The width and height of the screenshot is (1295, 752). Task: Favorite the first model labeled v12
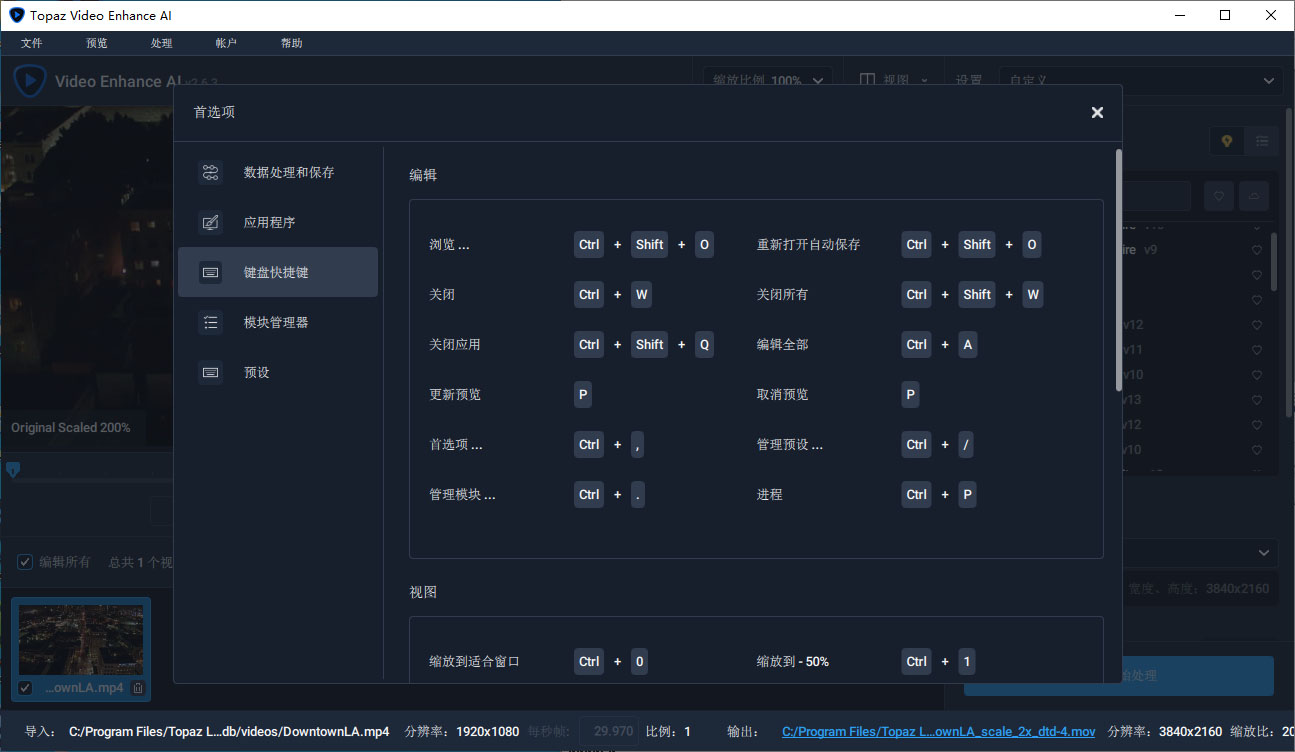[1257, 324]
